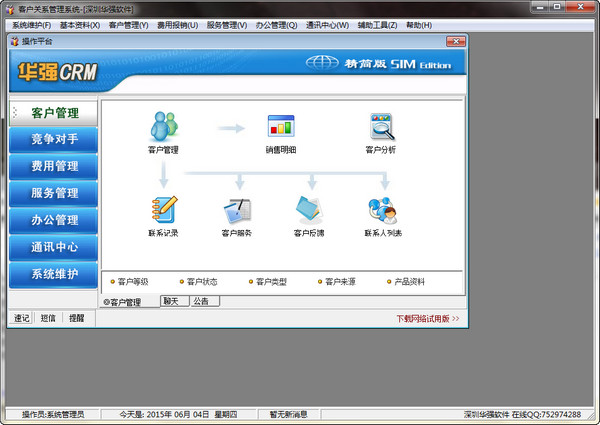The image size is (600, 425).
Task: Open the 联系记录 notepad icon
Action: point(164,209)
